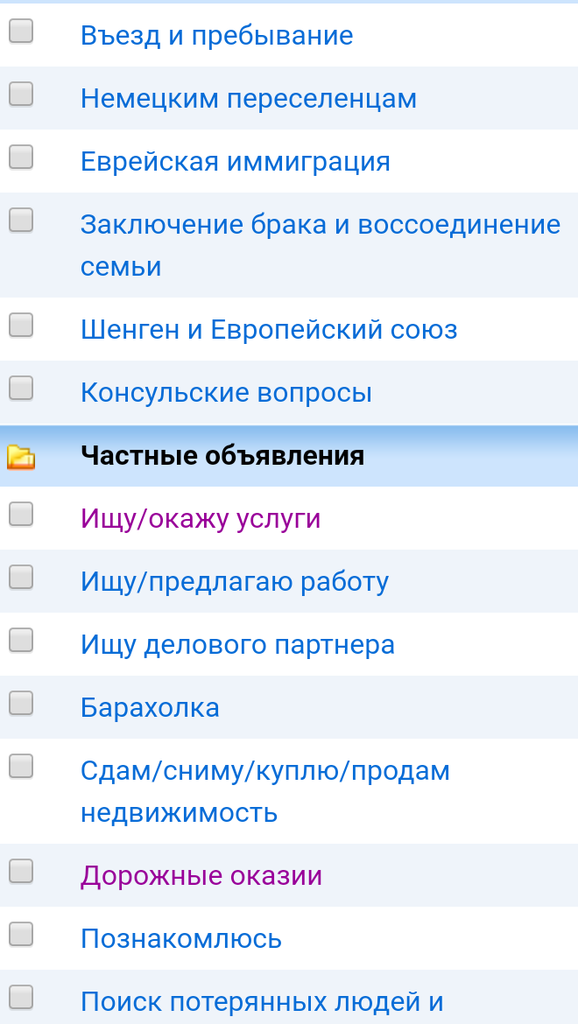Viewport: 578px width, 1024px height.
Task: Open the Поиск потерянных людей link
Action: point(262,1000)
